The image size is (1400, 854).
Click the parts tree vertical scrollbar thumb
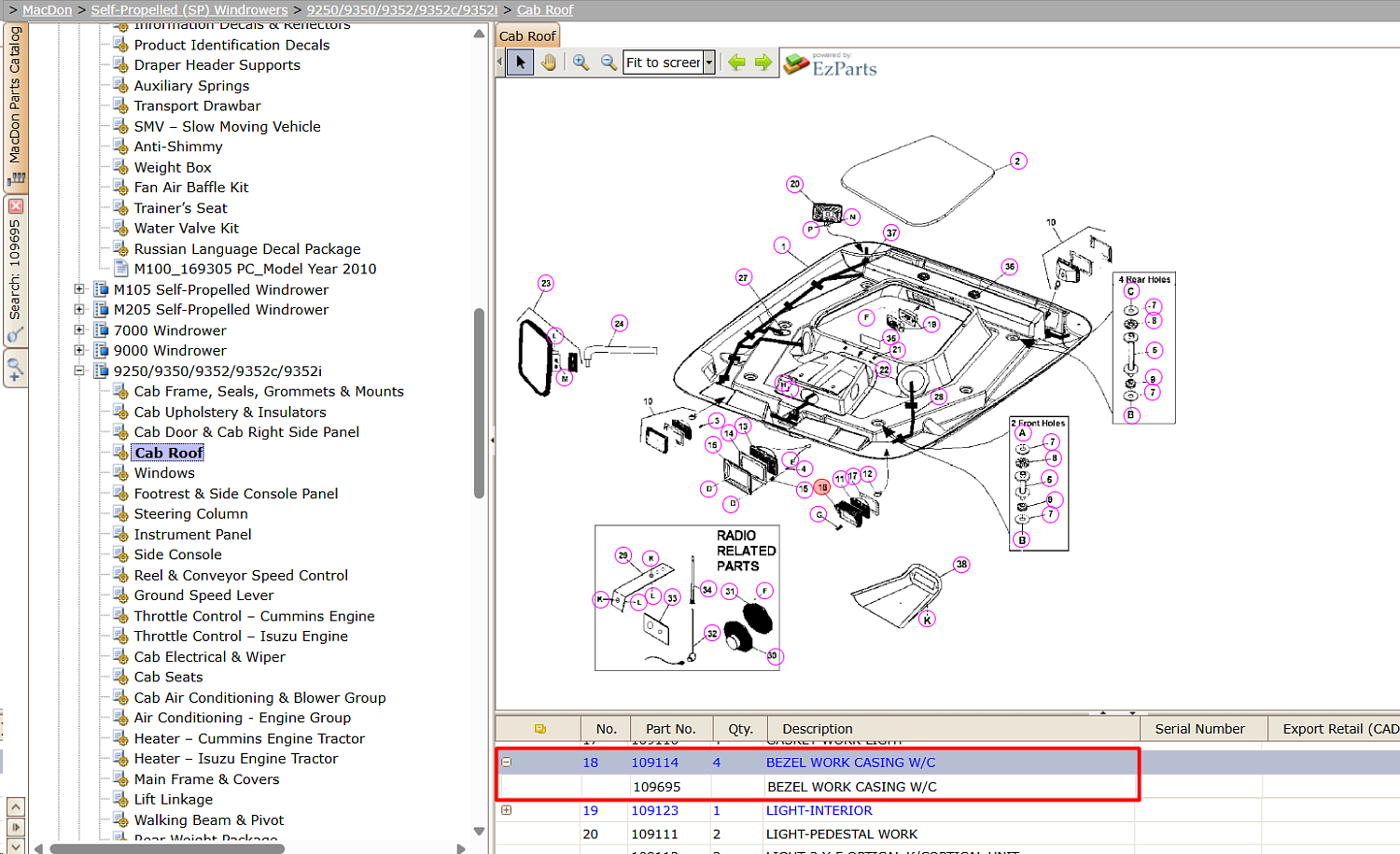(479, 403)
